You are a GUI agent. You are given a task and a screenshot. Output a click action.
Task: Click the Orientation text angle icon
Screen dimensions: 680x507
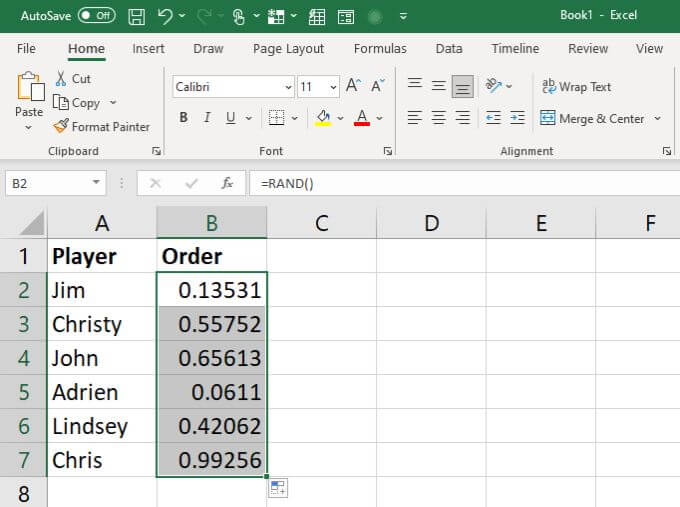[x=494, y=85]
